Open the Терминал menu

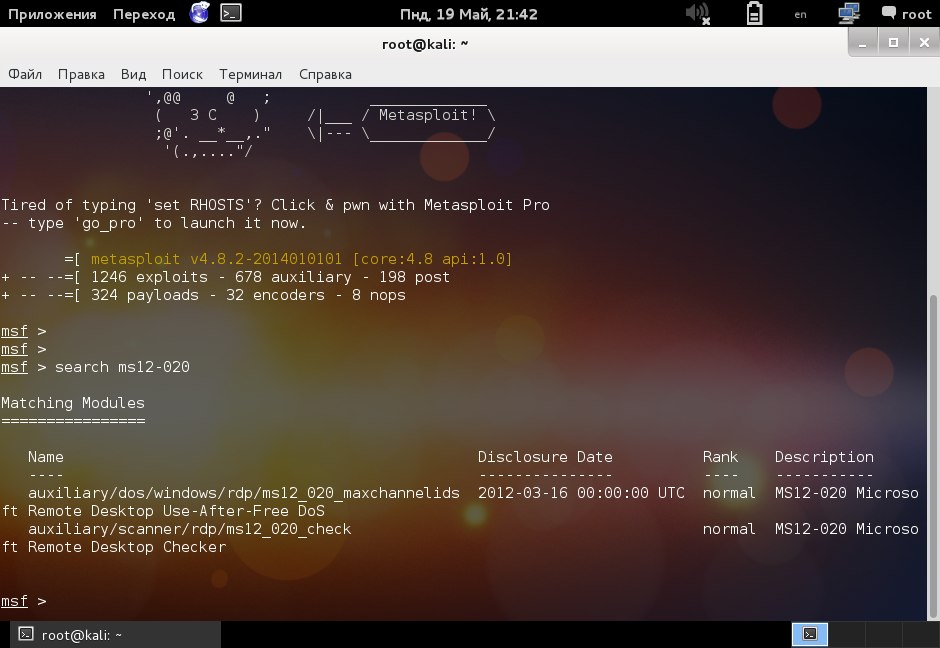tap(250, 74)
